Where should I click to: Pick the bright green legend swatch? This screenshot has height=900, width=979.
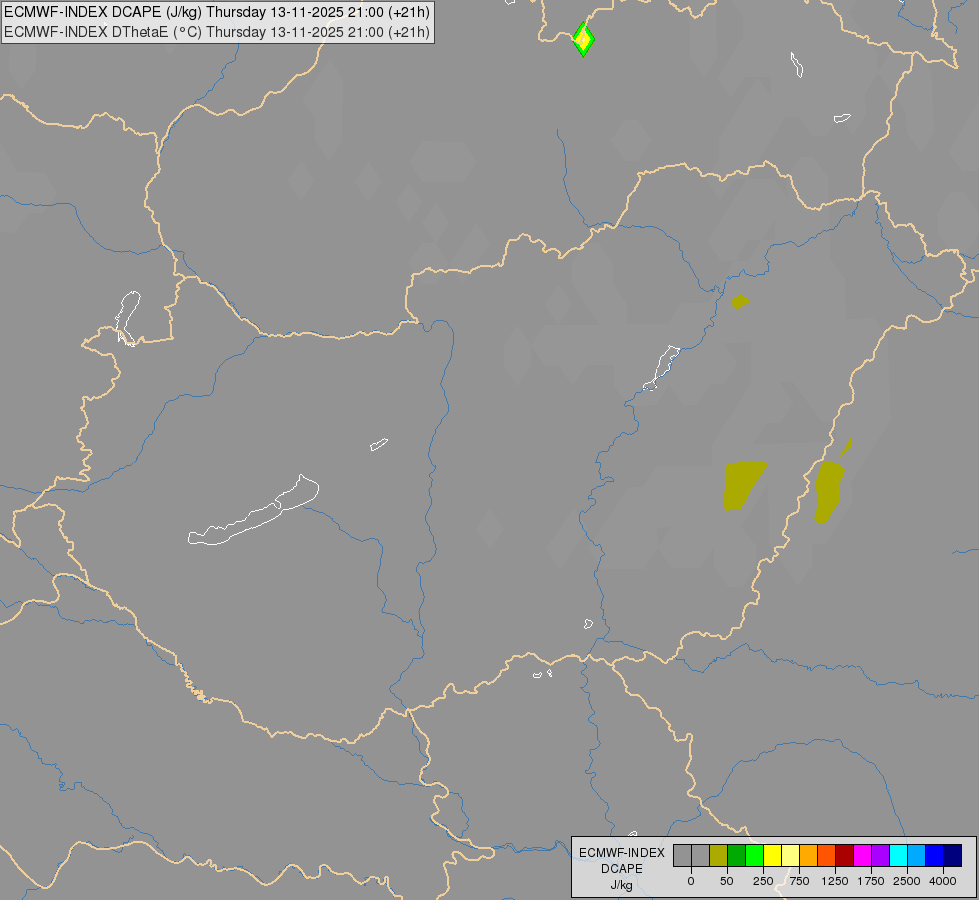pos(754,856)
